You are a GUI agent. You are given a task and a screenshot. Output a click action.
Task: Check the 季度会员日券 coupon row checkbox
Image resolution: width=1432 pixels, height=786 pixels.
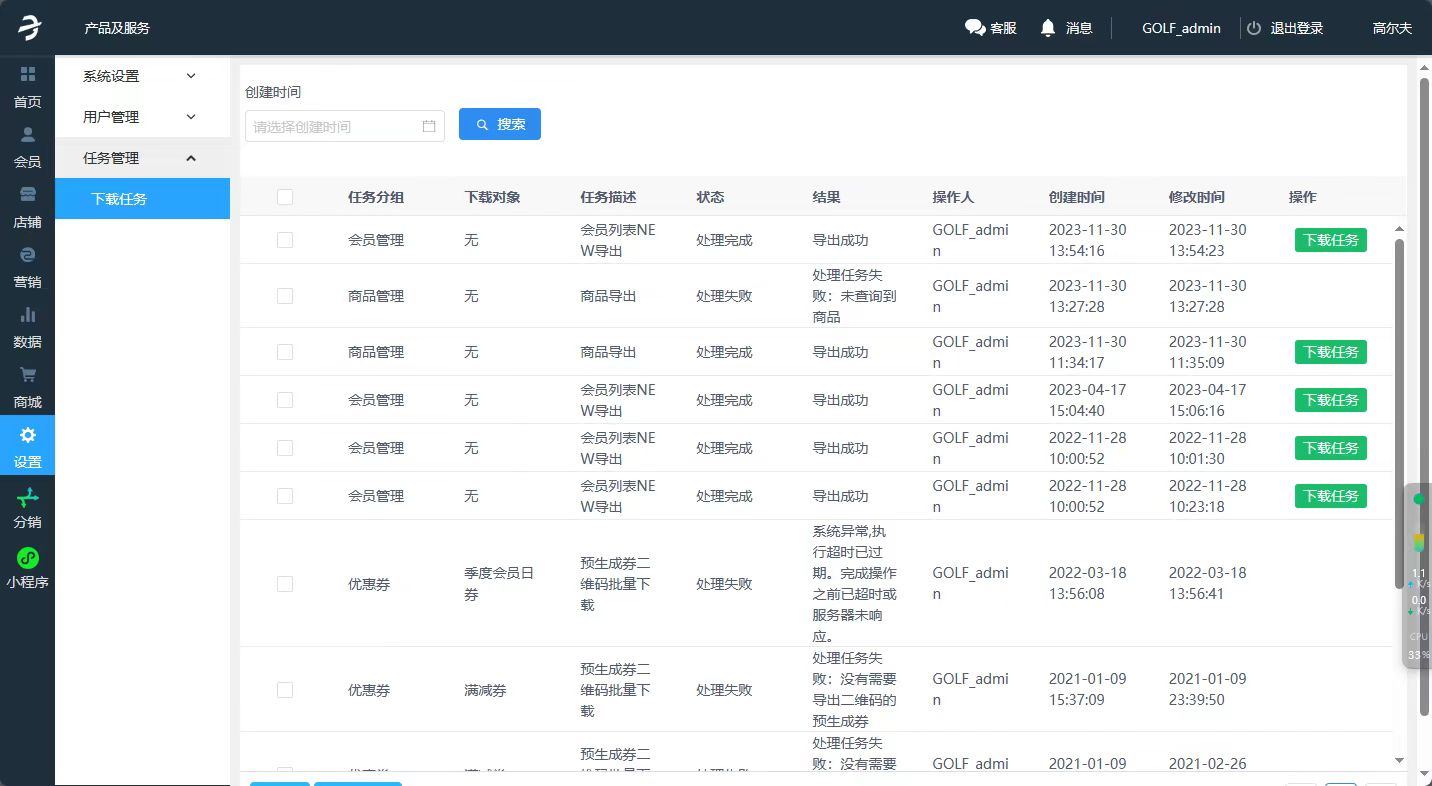coord(285,584)
